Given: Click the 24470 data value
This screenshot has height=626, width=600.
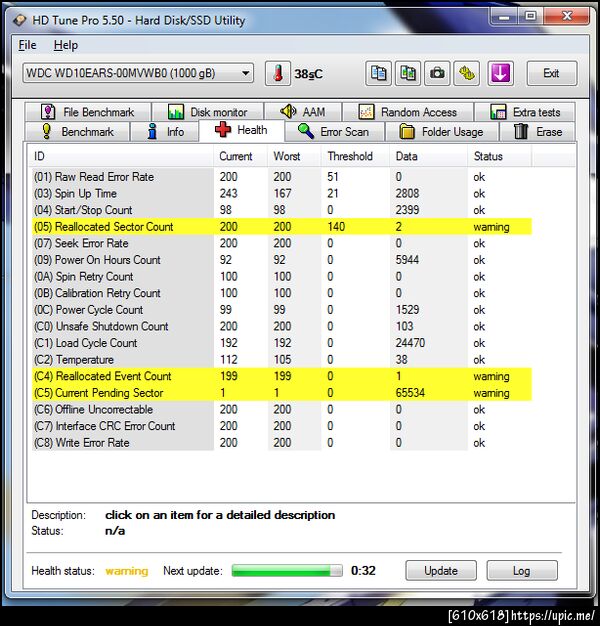Looking at the screenshot, I should pyautogui.click(x=410, y=343).
